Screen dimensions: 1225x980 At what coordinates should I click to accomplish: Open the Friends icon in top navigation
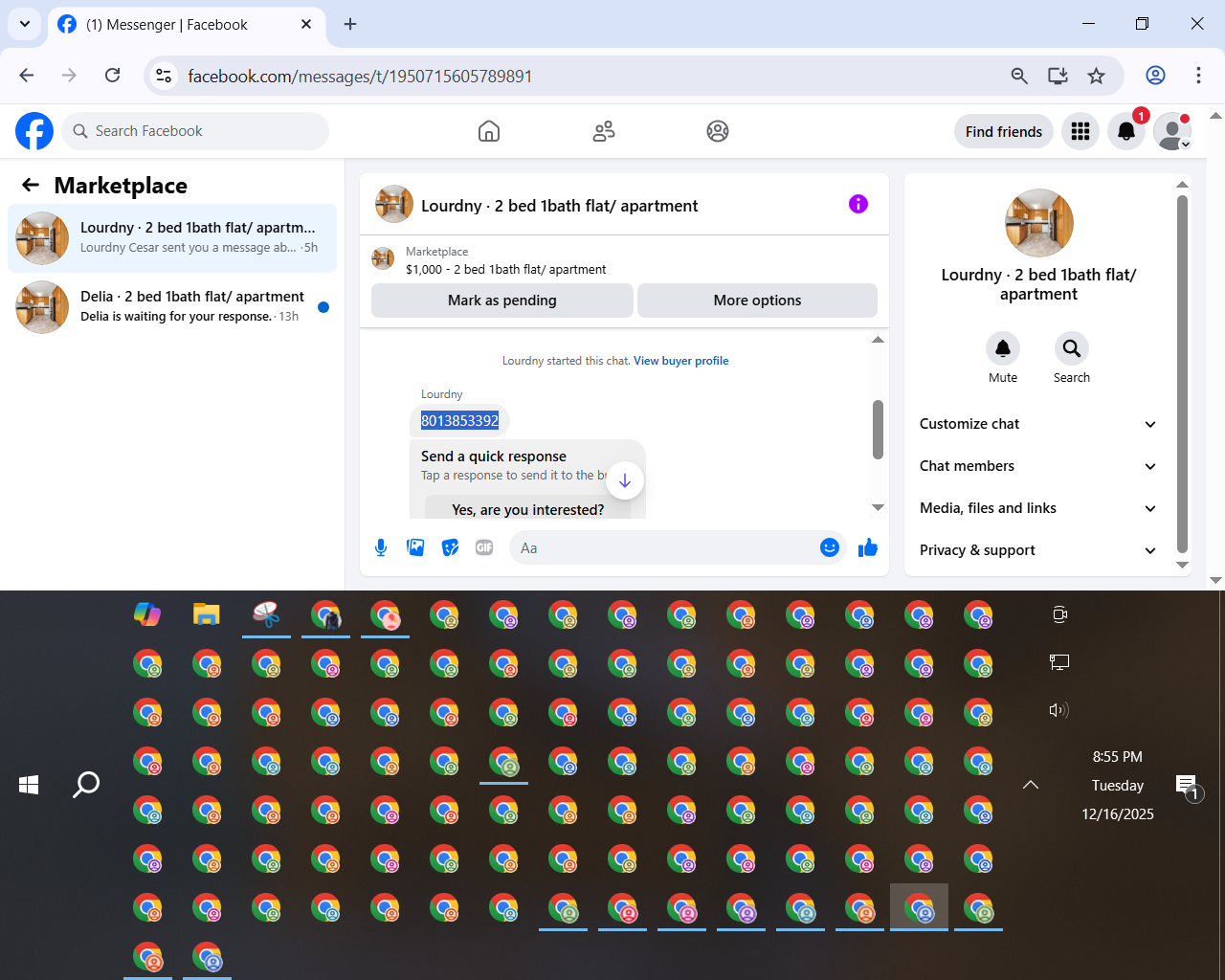604,131
